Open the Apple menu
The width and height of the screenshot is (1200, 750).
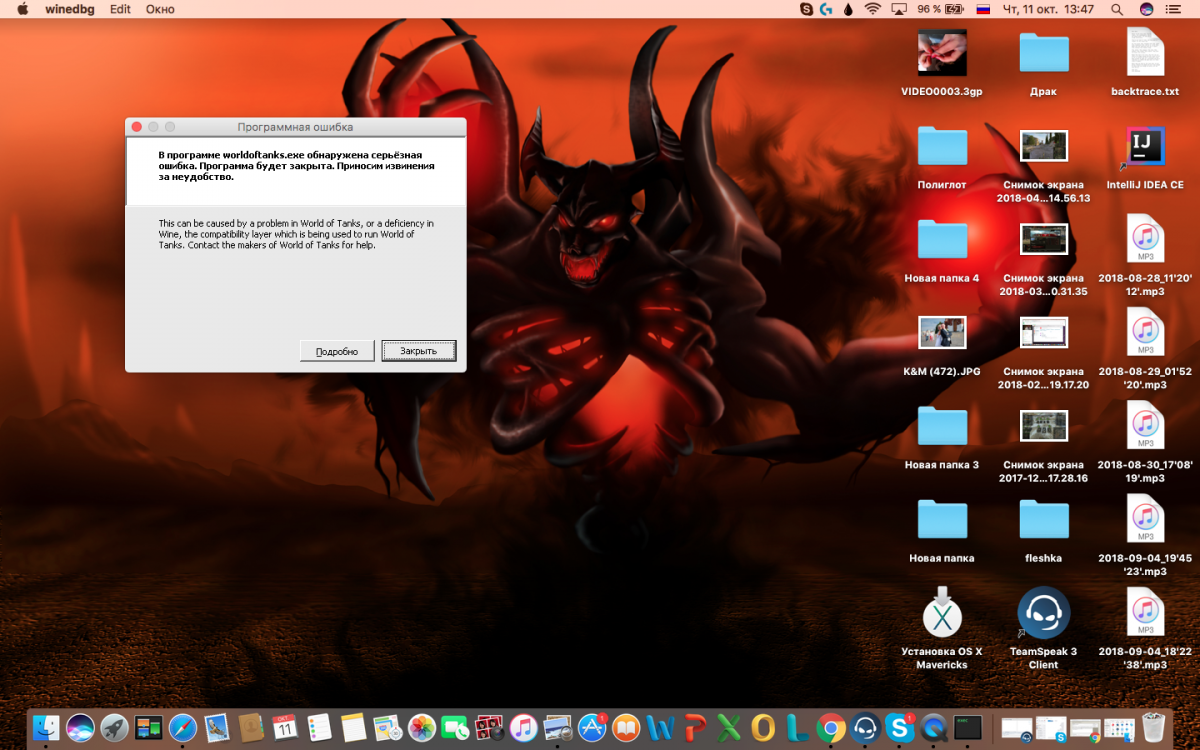(x=22, y=9)
